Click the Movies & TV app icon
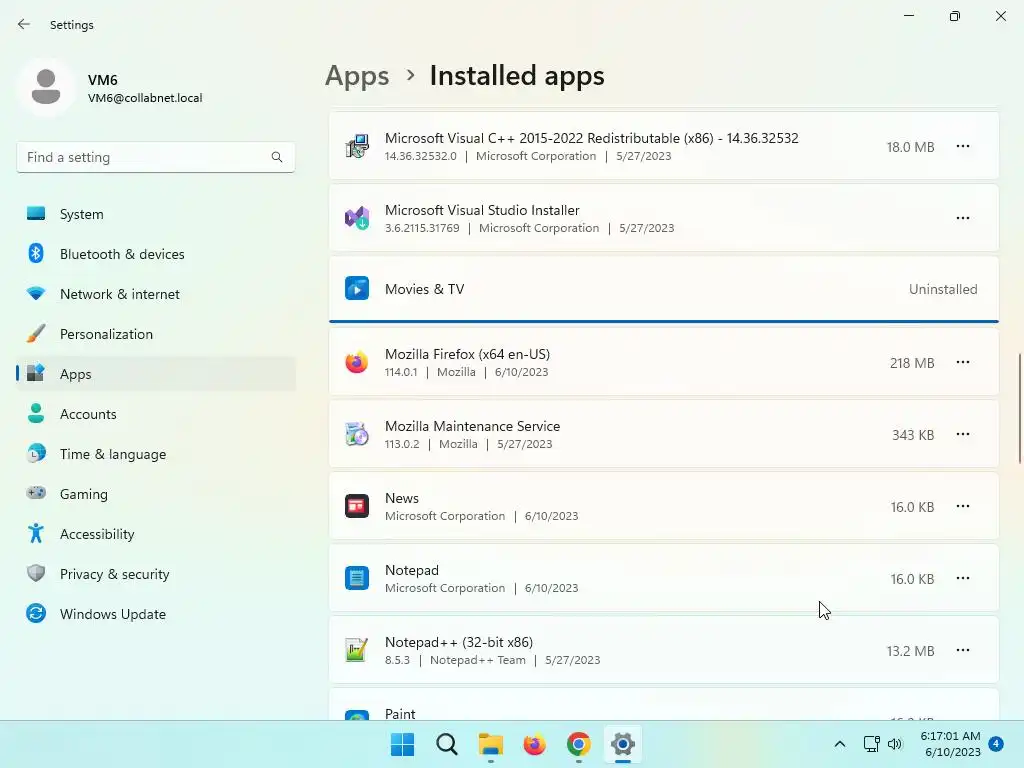1024x768 pixels. [357, 289]
